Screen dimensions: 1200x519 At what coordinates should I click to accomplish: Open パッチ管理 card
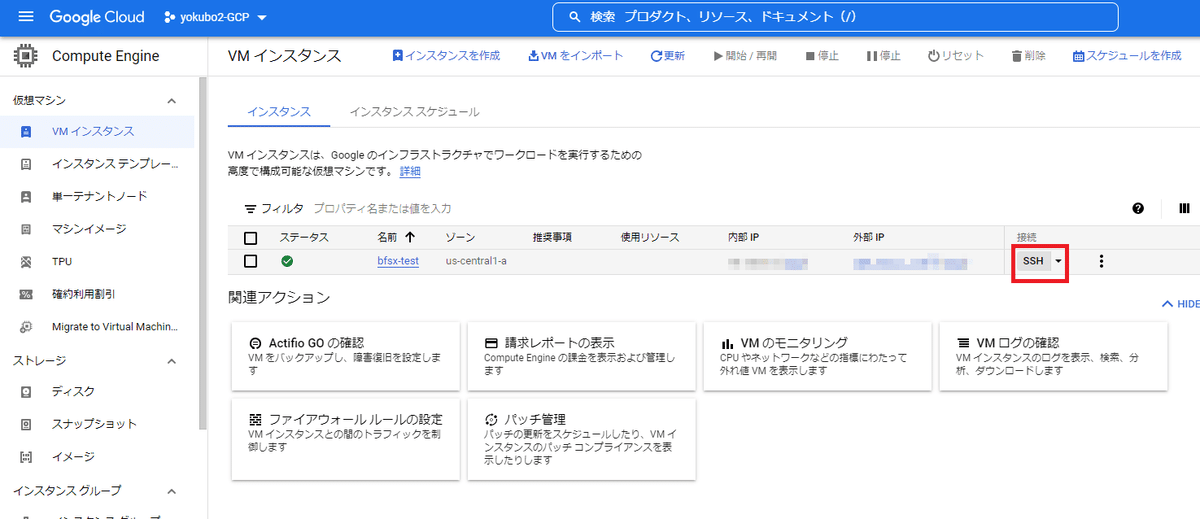pos(582,439)
